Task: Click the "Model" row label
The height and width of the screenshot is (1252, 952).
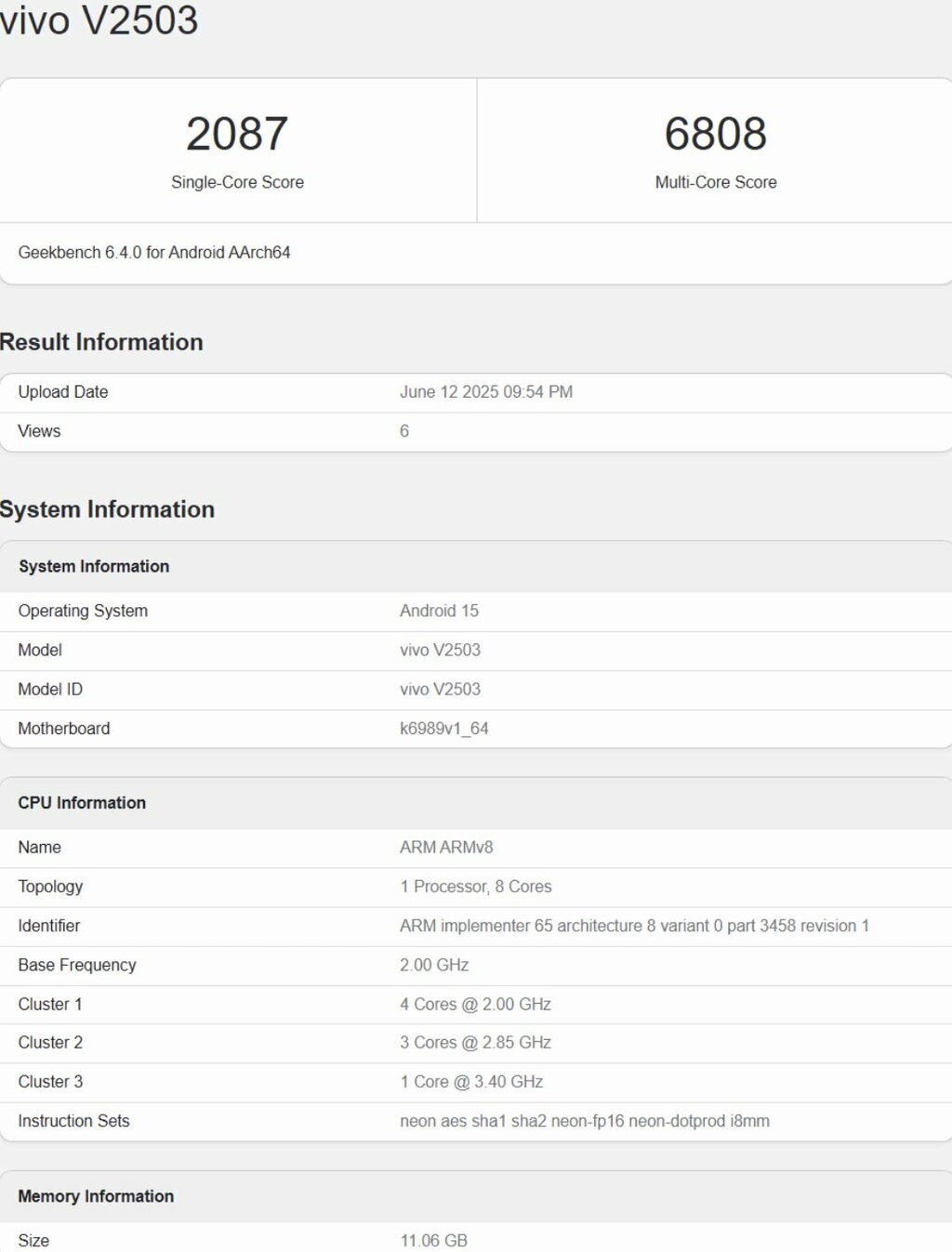Action: pyautogui.click(x=40, y=650)
